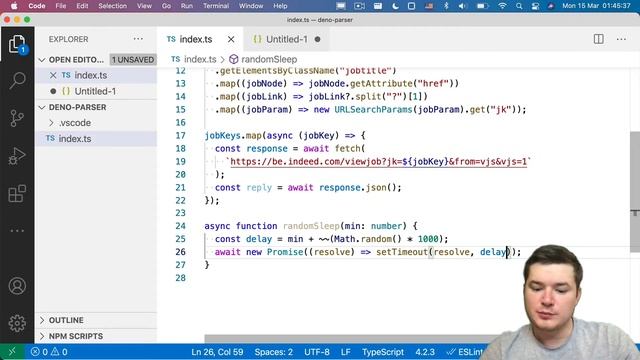Click the remote window indicator in status bar

coord(12,351)
